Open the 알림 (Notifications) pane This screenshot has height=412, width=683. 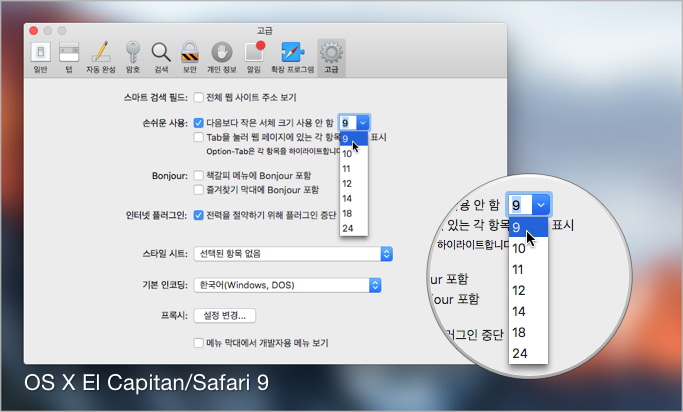(254, 57)
